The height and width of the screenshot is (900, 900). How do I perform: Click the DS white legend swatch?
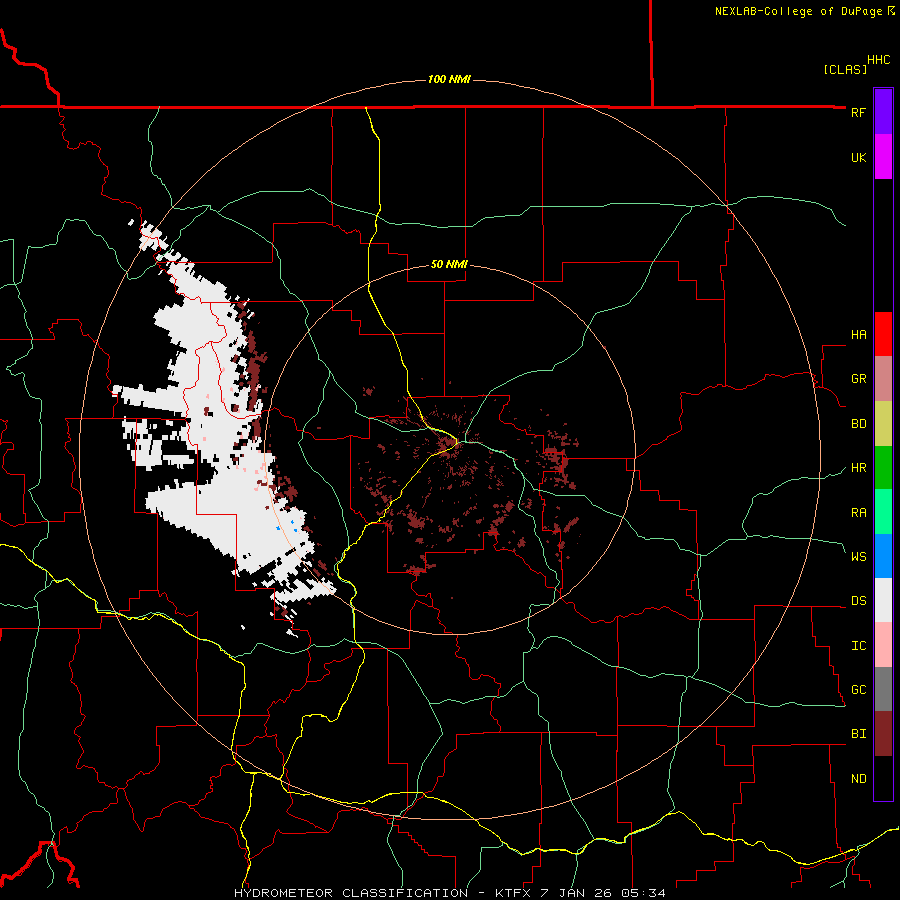pyautogui.click(x=883, y=600)
